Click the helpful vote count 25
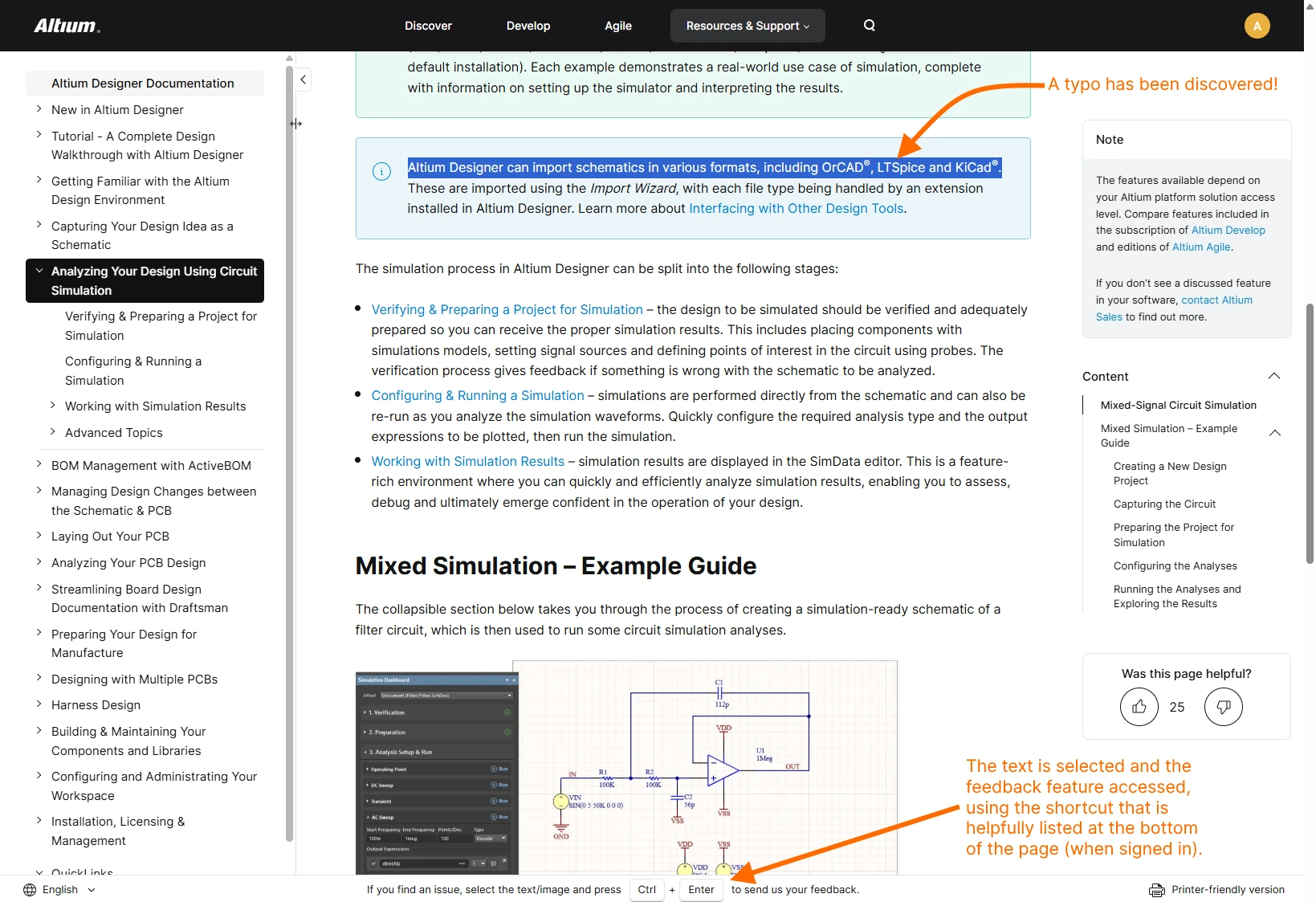 (x=1177, y=707)
